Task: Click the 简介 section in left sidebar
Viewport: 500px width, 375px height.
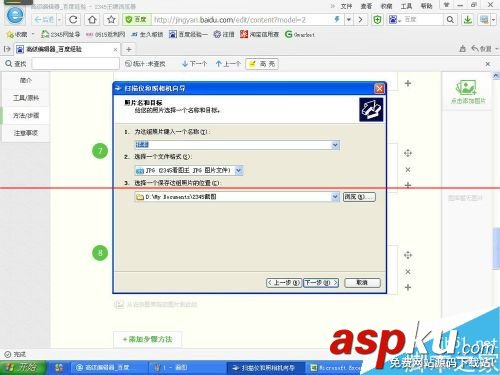Action: click(x=26, y=80)
